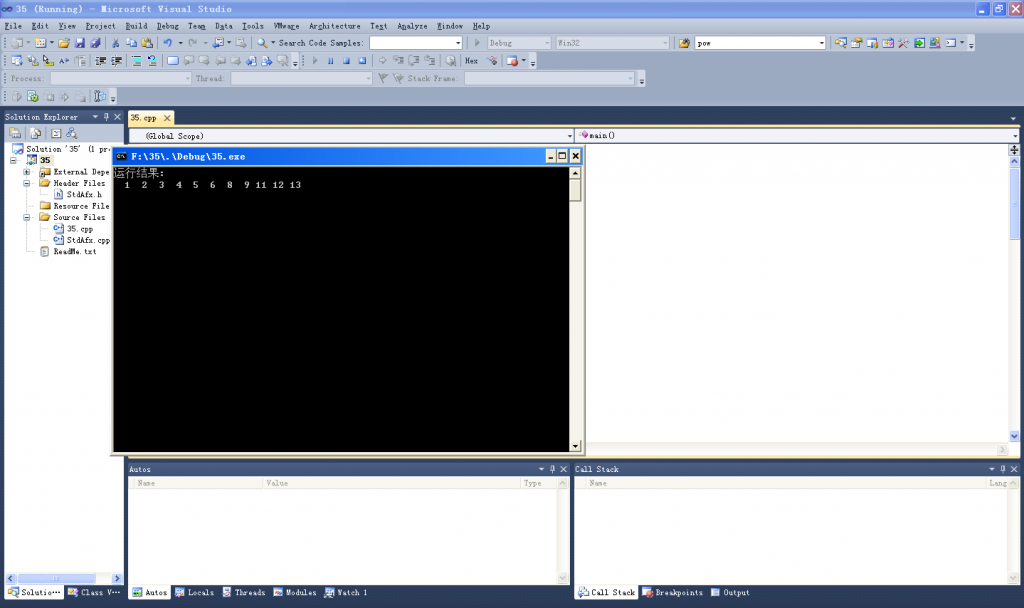Open the Debug menu
Image resolution: width=1024 pixels, height=608 pixels.
(168, 25)
